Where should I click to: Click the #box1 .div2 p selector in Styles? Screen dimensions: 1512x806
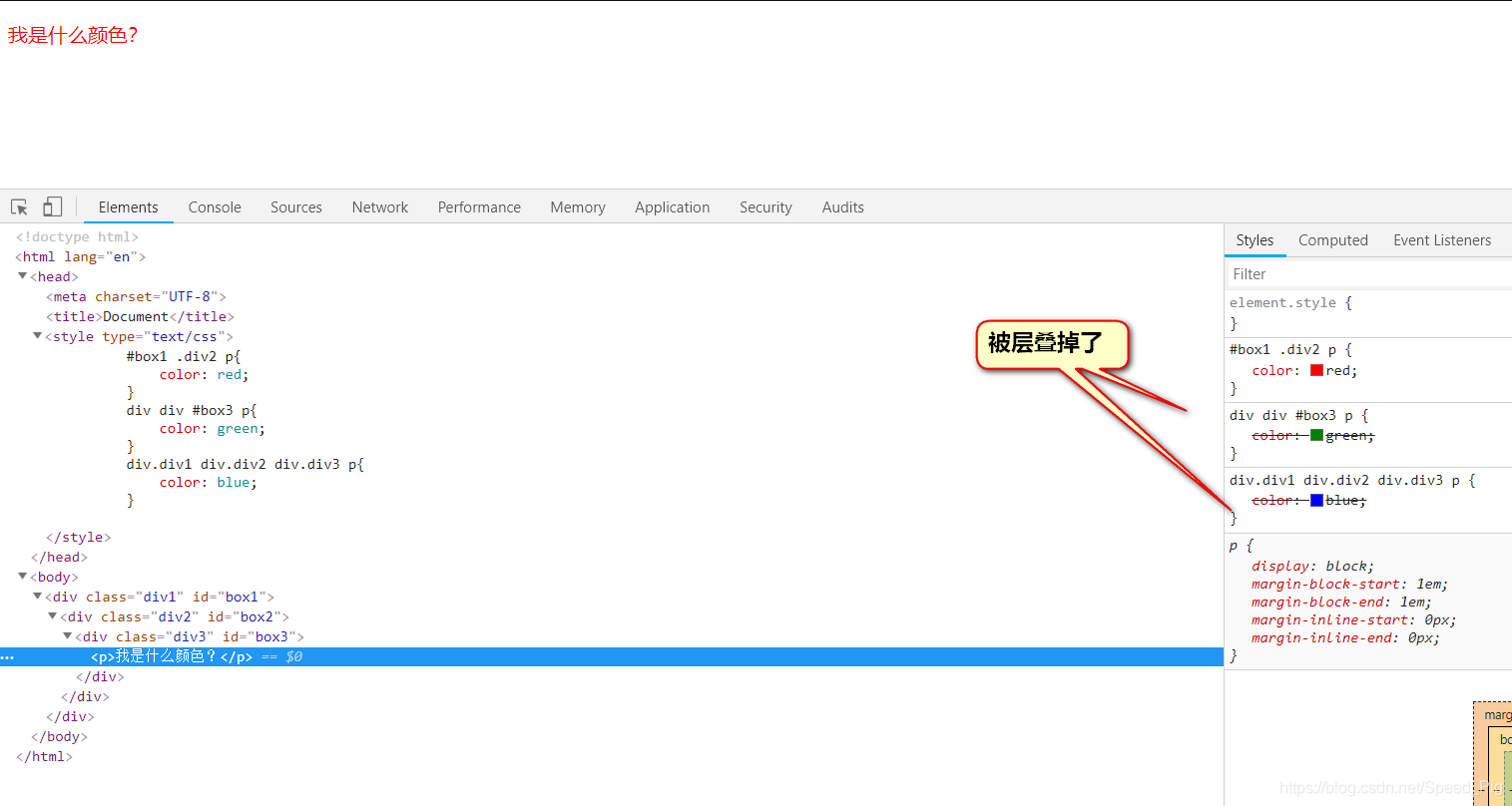[x=1282, y=349]
